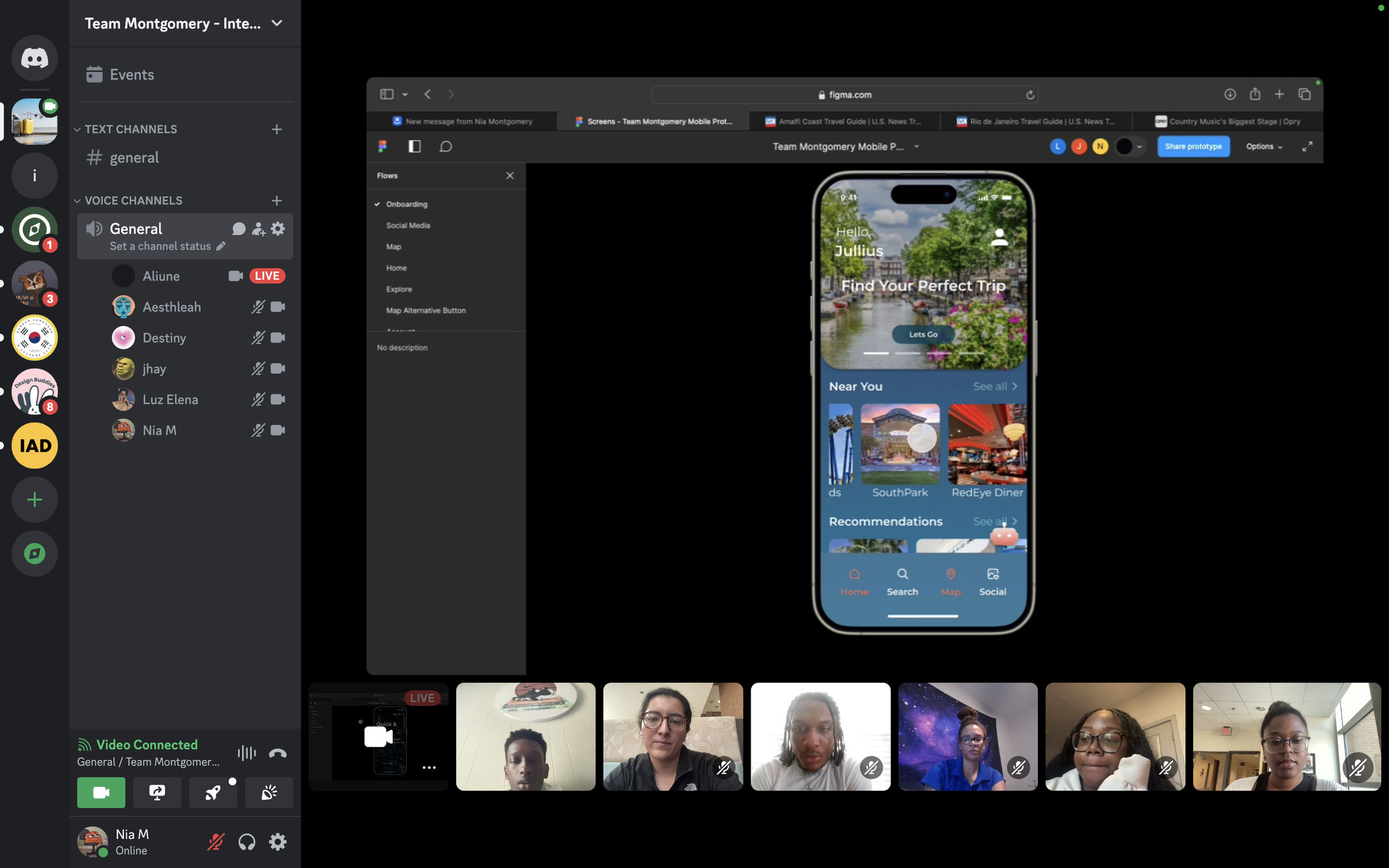
Task: Open the general text channel
Action: click(x=134, y=157)
